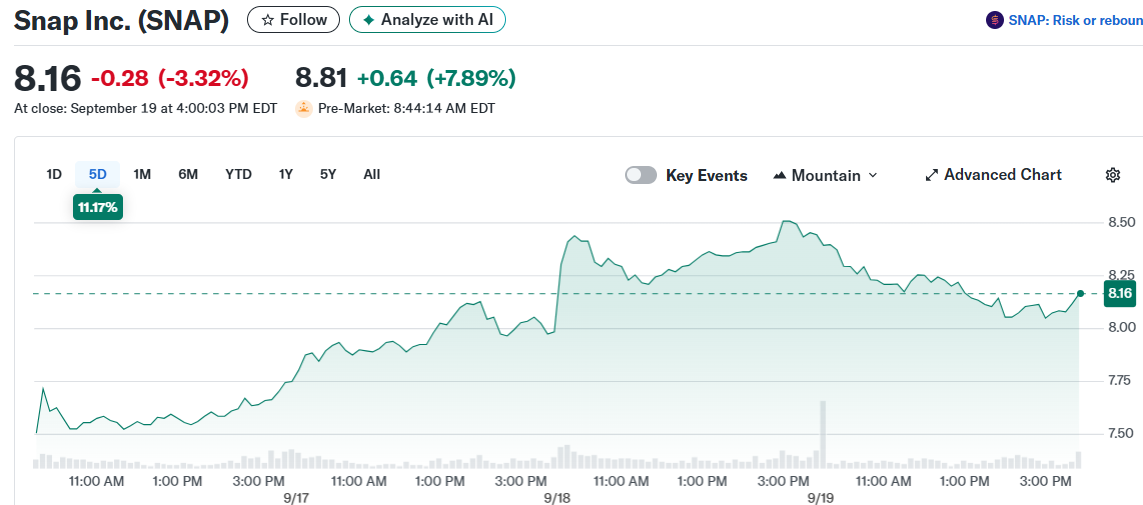
Task: Show the 5Y range
Action: point(328,175)
